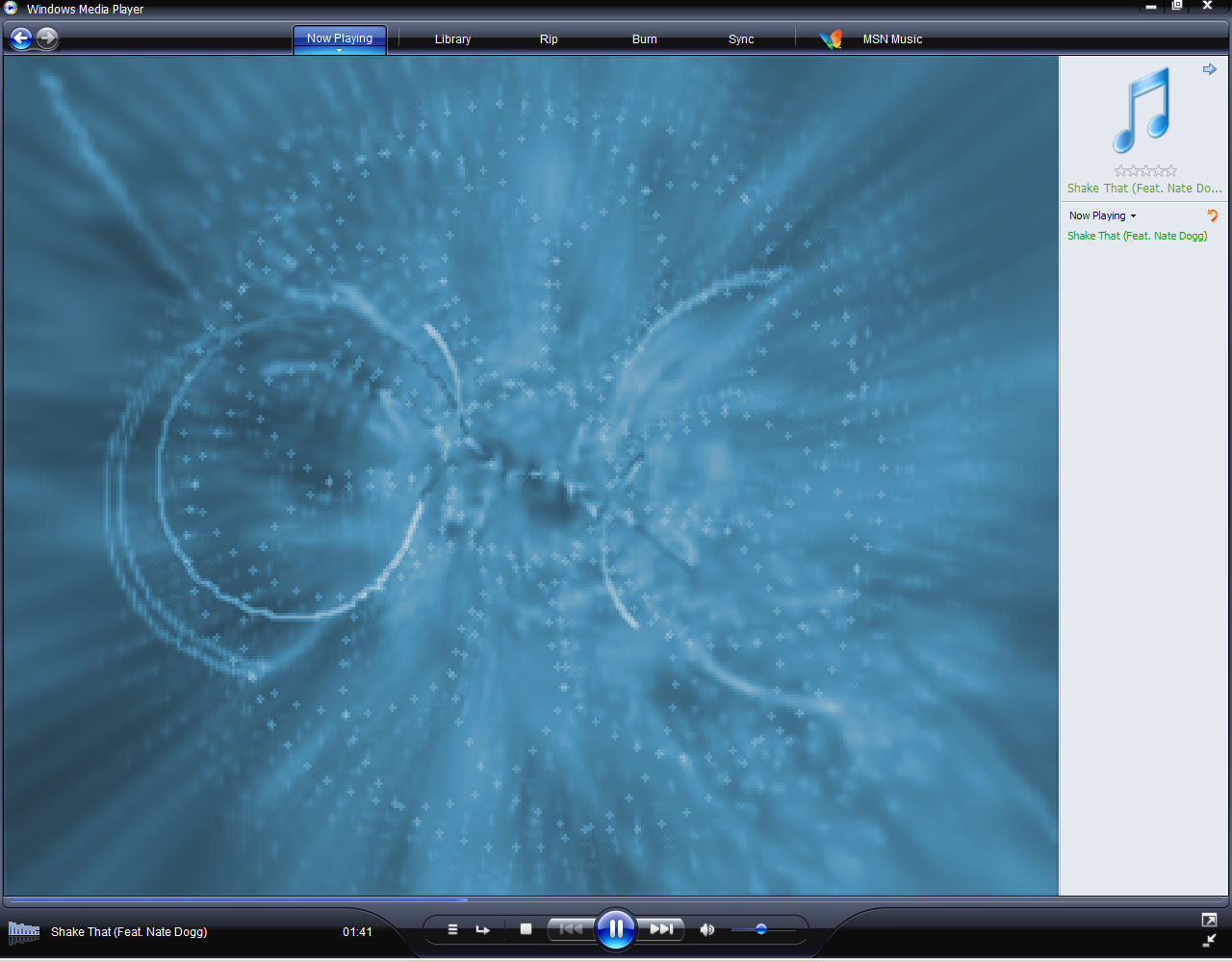
Task: Click the song title in the status bar
Action: point(129,932)
